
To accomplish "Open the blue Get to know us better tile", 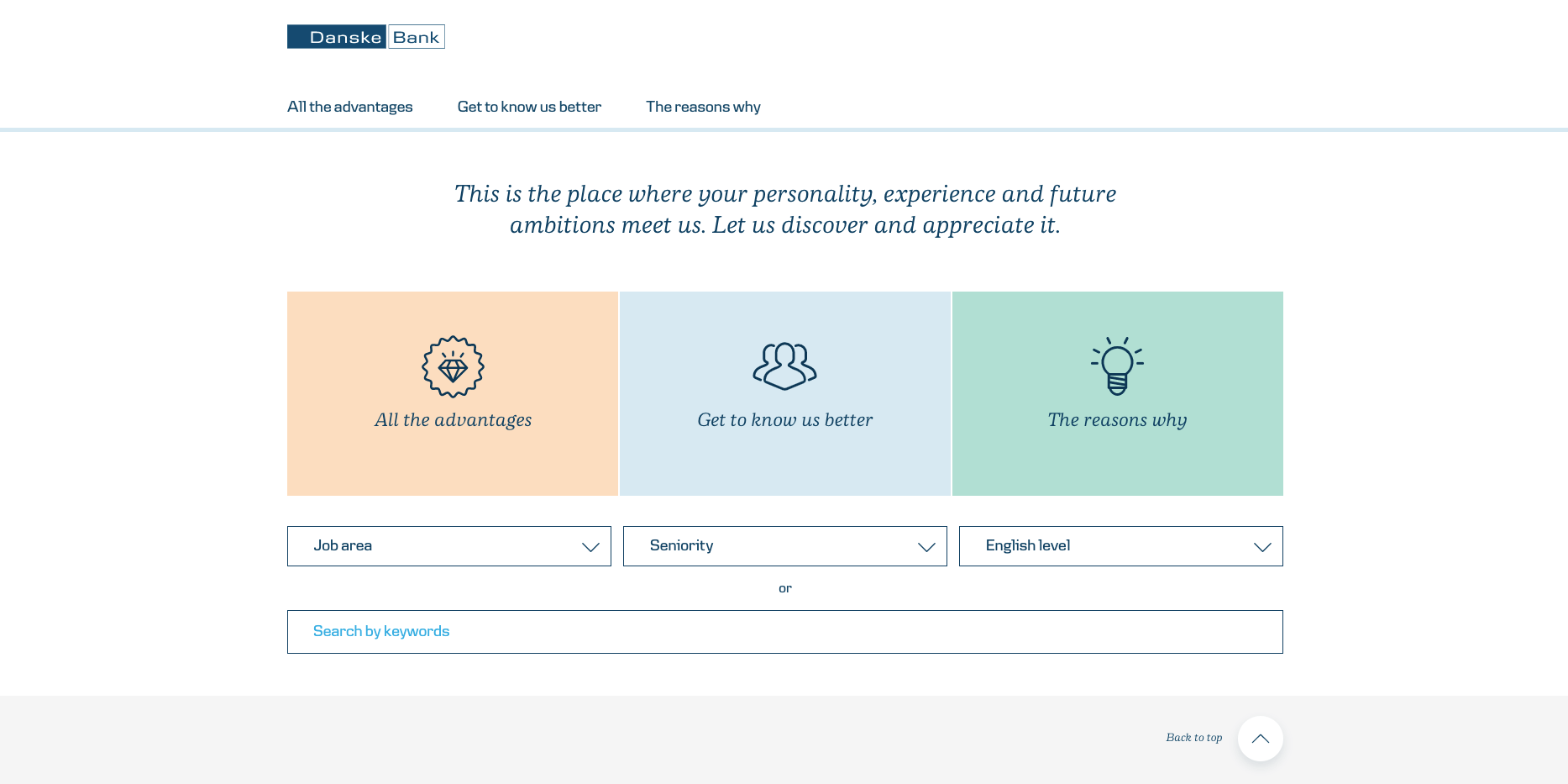I will click(785, 393).
